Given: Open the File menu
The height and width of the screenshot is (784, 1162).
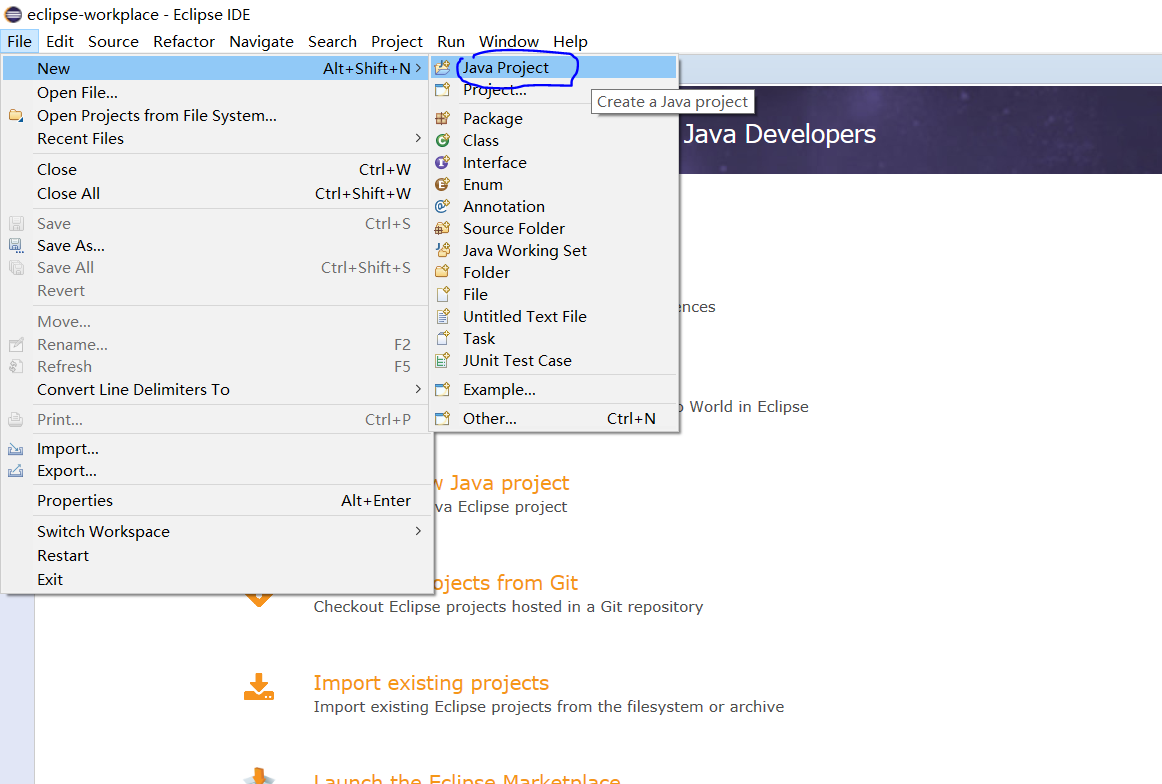Looking at the screenshot, I should (19, 41).
